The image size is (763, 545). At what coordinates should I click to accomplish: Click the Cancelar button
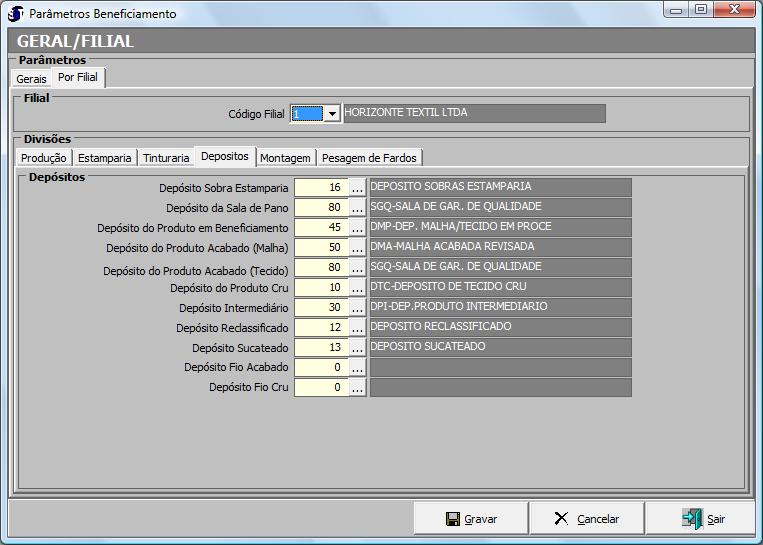coord(586,519)
